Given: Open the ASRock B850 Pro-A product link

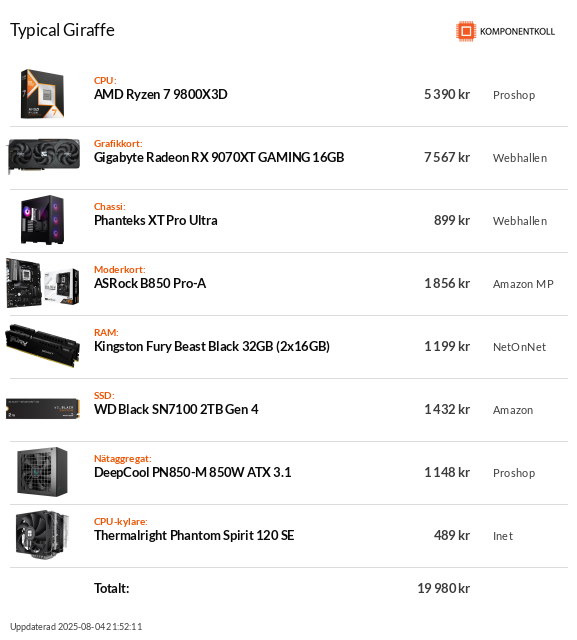Looking at the screenshot, I should click(x=150, y=283).
